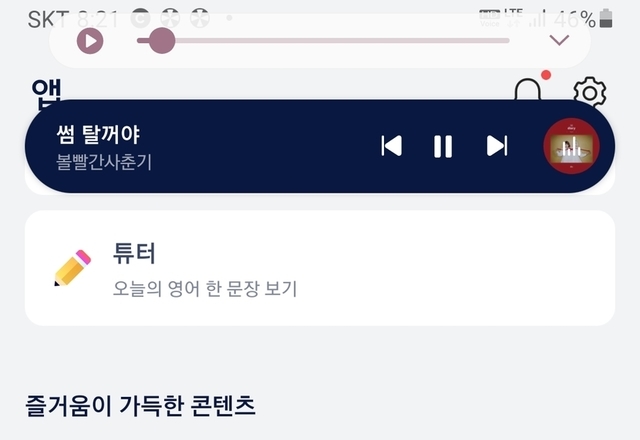This screenshot has width=640, height=440.
Task: Tap the round play button in top overlay
Action: (90, 41)
